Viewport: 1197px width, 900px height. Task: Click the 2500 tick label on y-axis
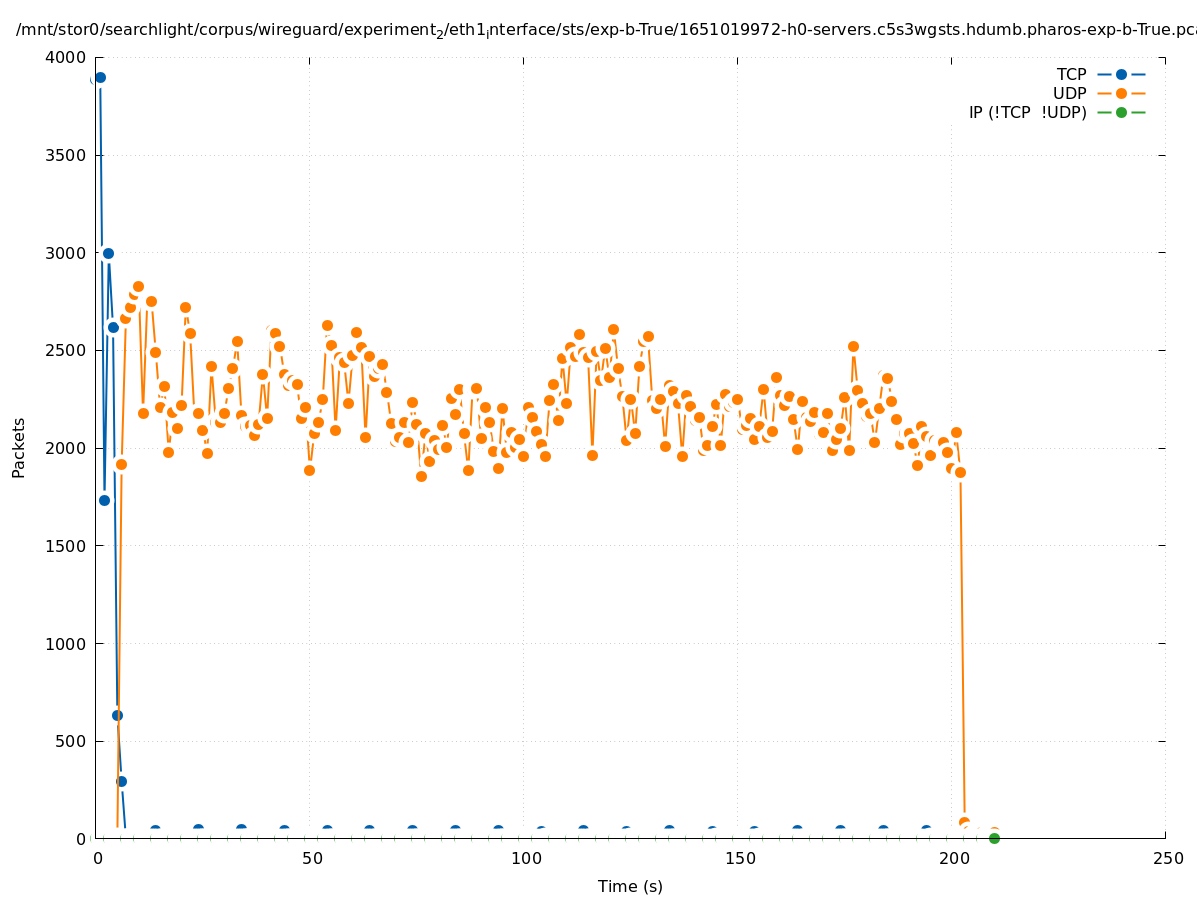pos(67,351)
